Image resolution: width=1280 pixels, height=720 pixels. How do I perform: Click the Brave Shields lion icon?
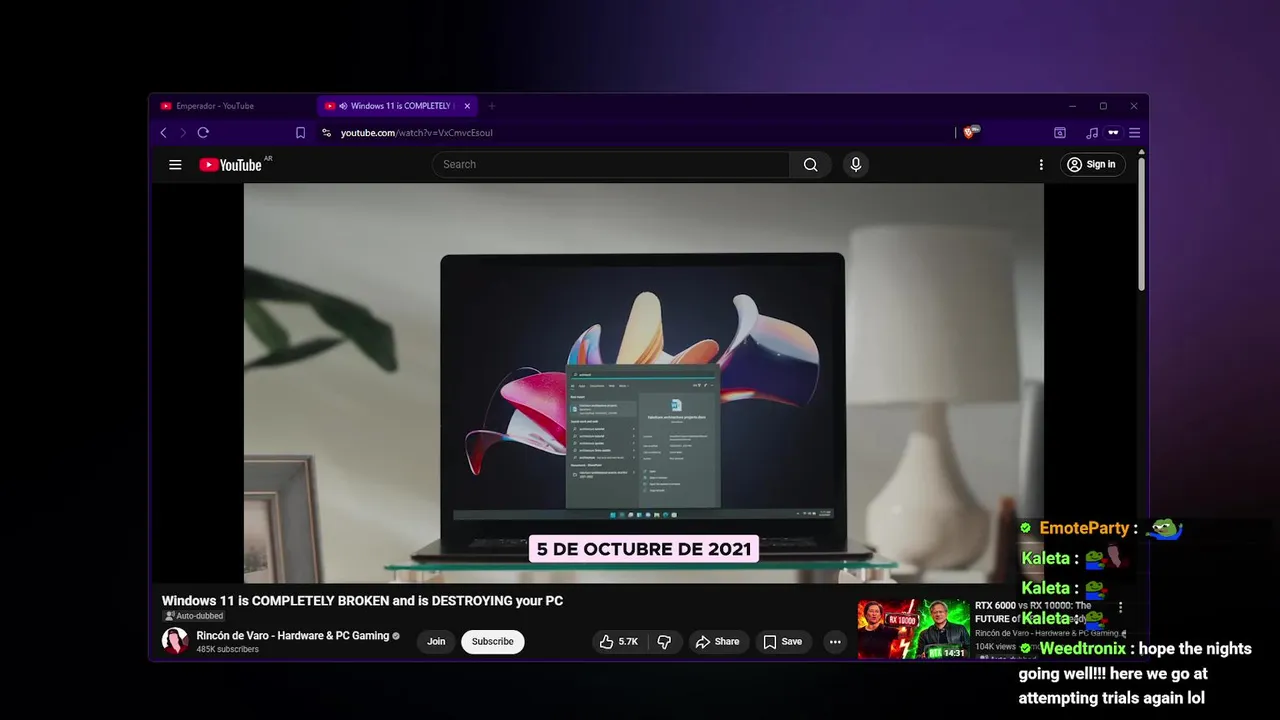(x=970, y=132)
